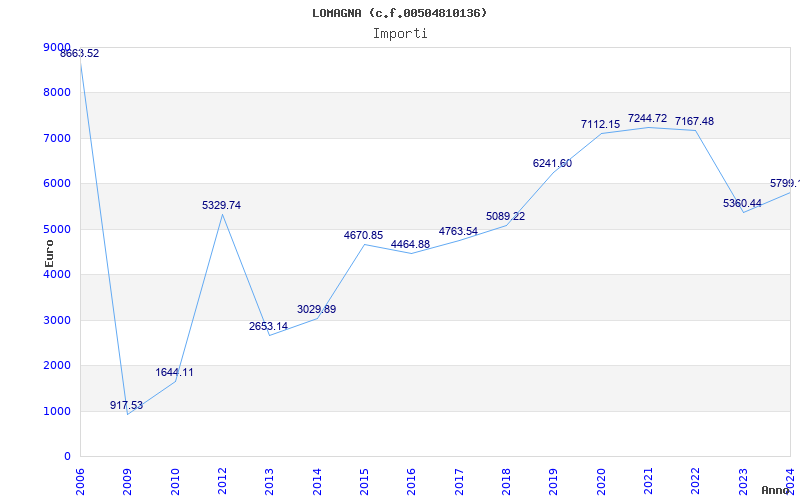Select the 7167.48 data label
This screenshot has height=500, width=800.
(x=694, y=121)
